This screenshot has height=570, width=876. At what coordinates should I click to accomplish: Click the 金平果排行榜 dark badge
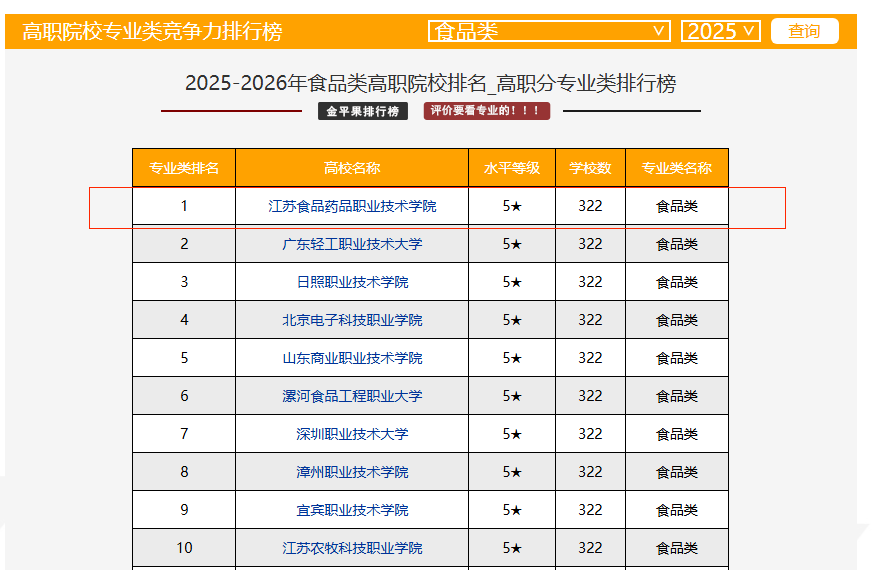point(362,111)
